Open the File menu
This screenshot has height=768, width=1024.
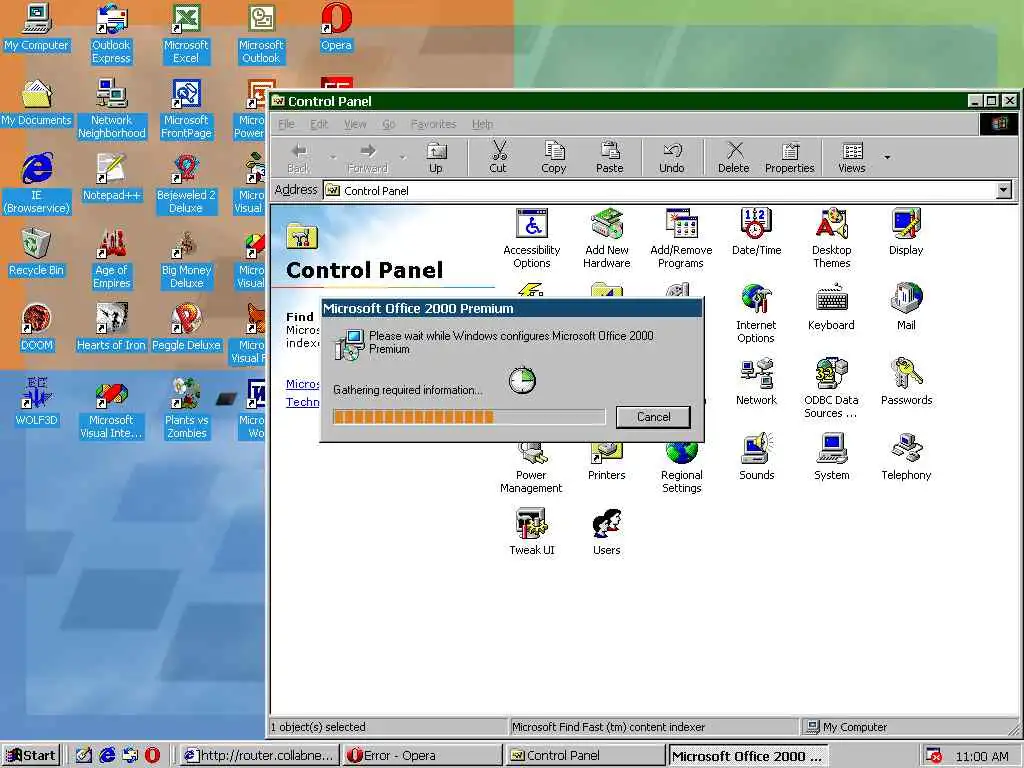pyautogui.click(x=286, y=124)
